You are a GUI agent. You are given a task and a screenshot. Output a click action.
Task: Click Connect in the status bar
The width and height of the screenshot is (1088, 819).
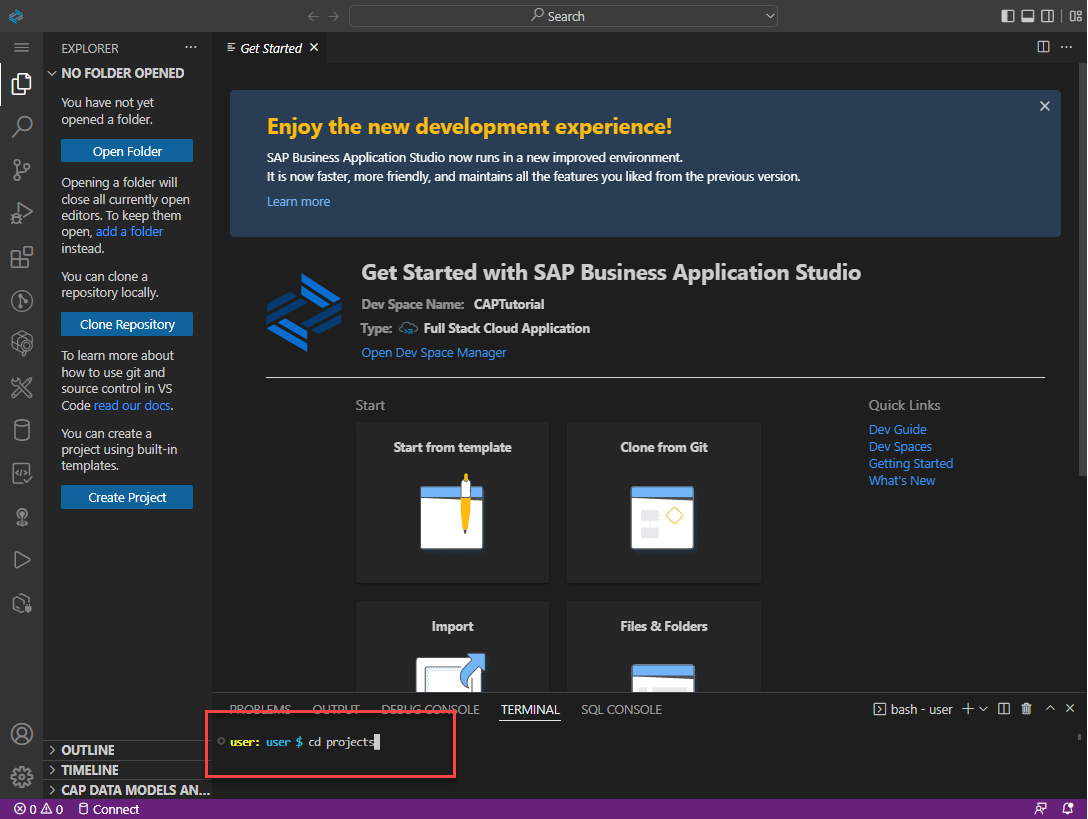click(108, 809)
